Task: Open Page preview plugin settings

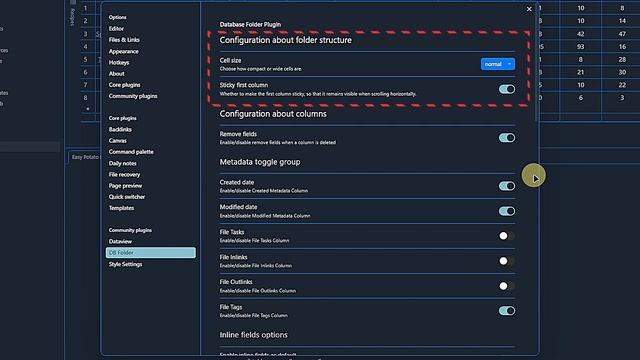Action: [x=125, y=186]
